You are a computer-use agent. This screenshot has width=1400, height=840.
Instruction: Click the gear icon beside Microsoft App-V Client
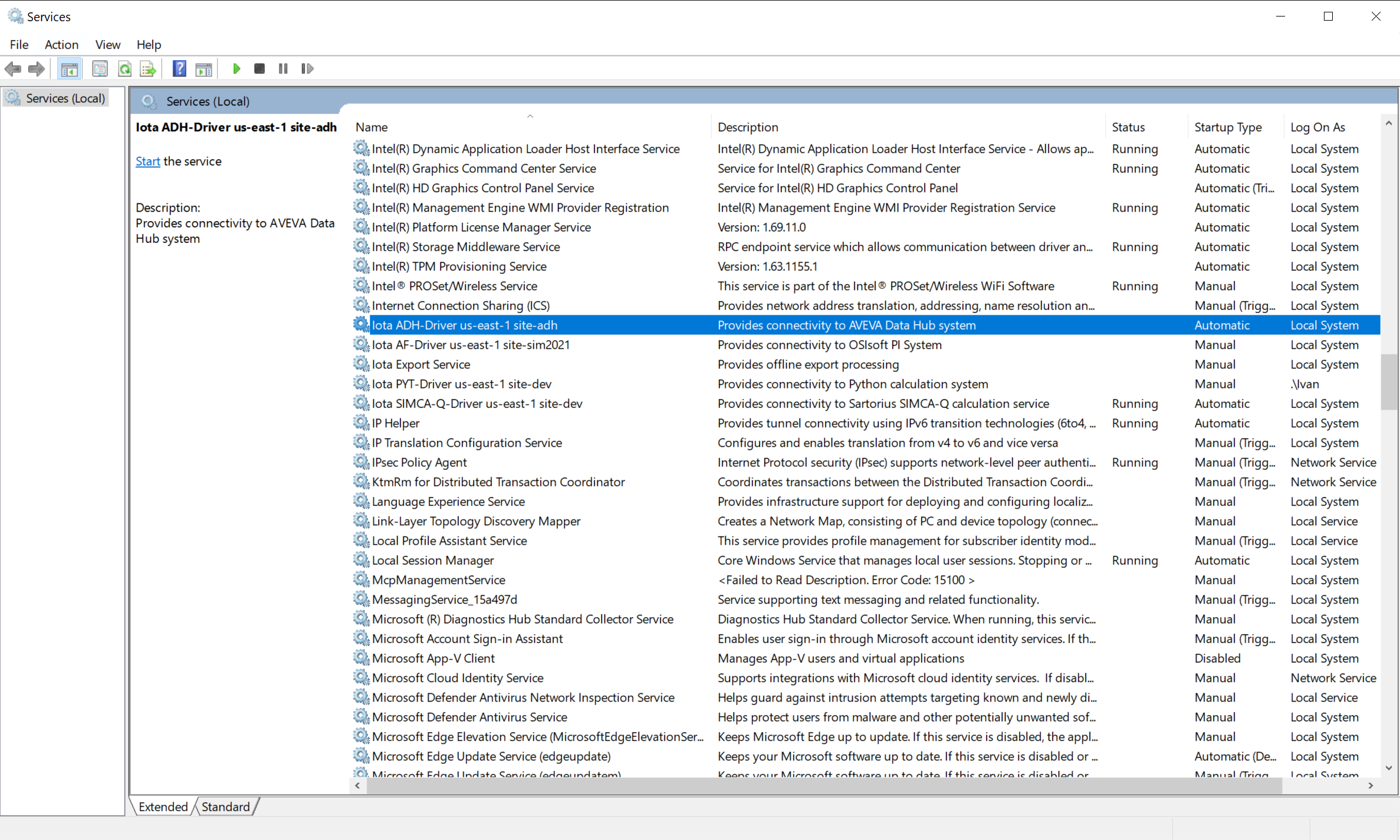click(x=361, y=657)
